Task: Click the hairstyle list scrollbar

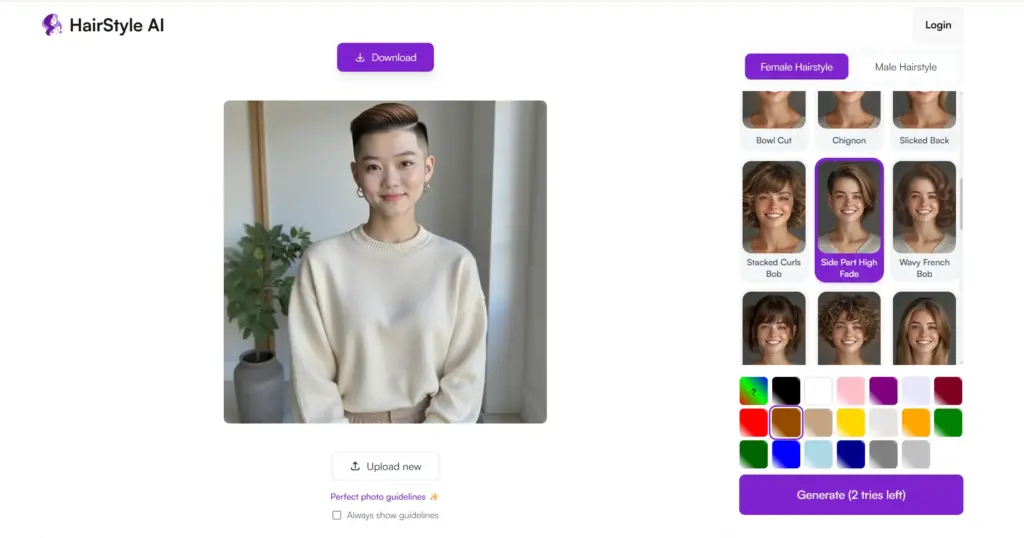Action: [x=961, y=204]
